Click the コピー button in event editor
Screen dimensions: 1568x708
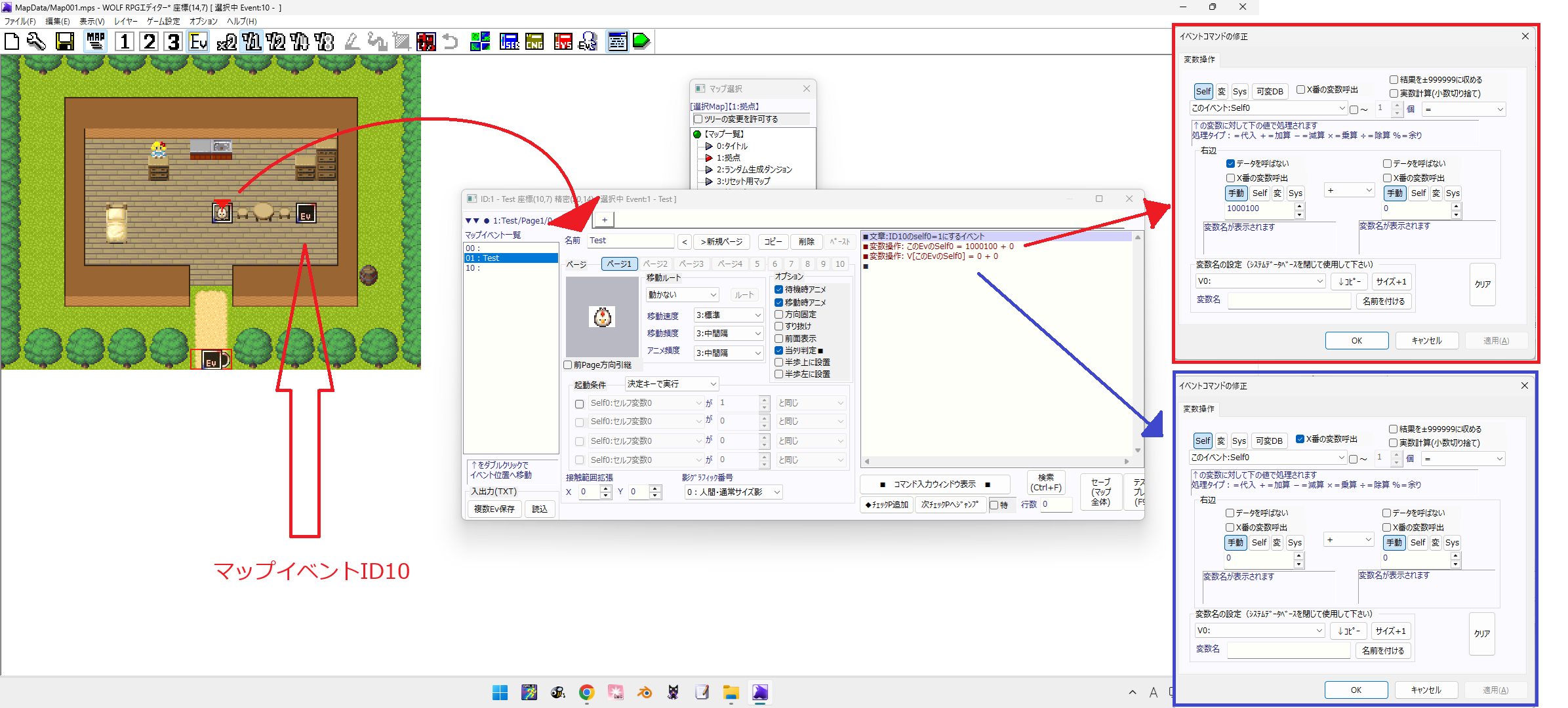coord(773,242)
